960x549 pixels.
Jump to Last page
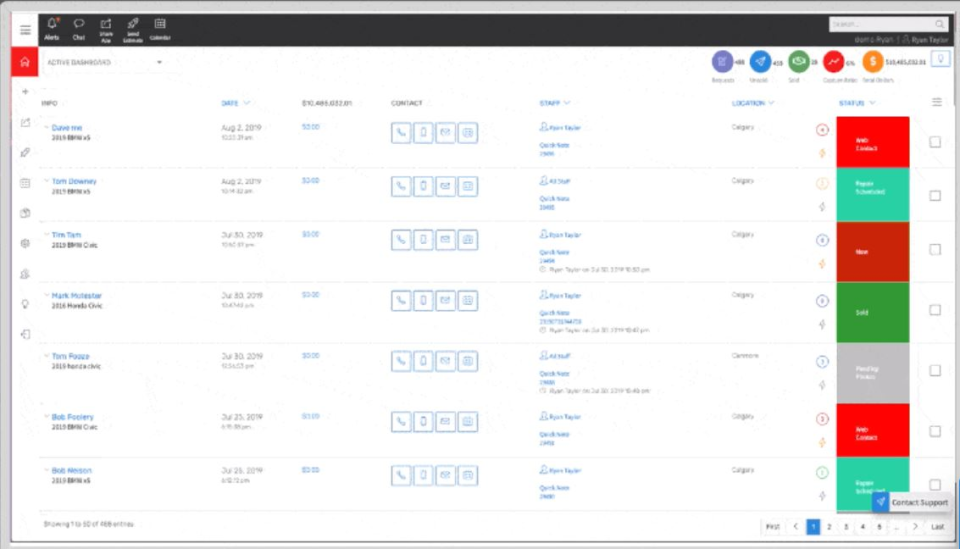937,526
